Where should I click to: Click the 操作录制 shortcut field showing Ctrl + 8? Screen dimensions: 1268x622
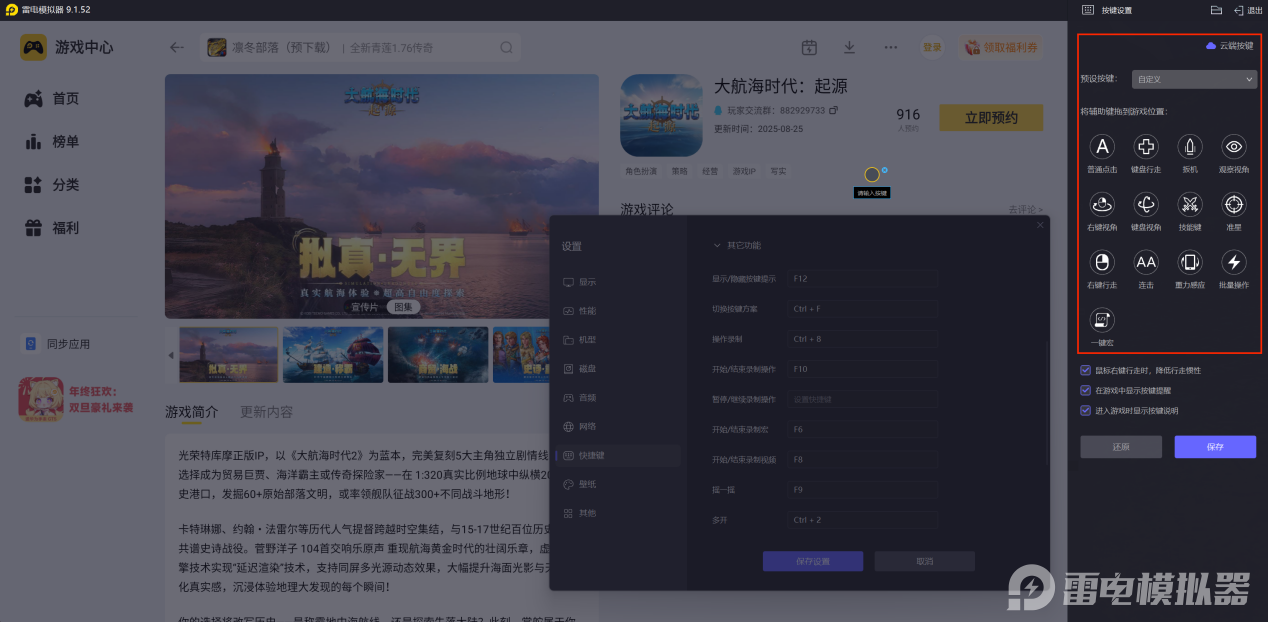[860, 339]
